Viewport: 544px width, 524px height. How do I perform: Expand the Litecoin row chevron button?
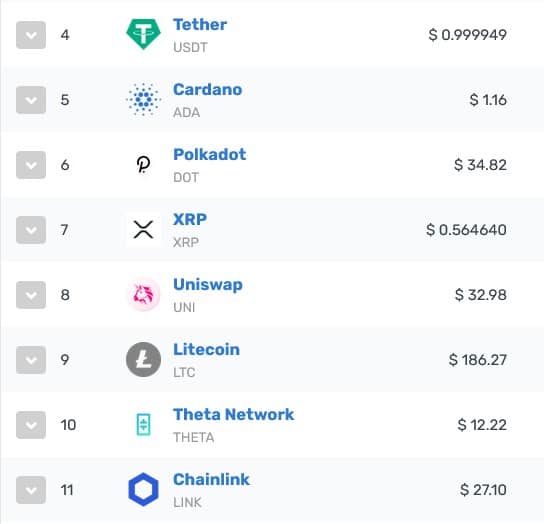click(x=31, y=360)
